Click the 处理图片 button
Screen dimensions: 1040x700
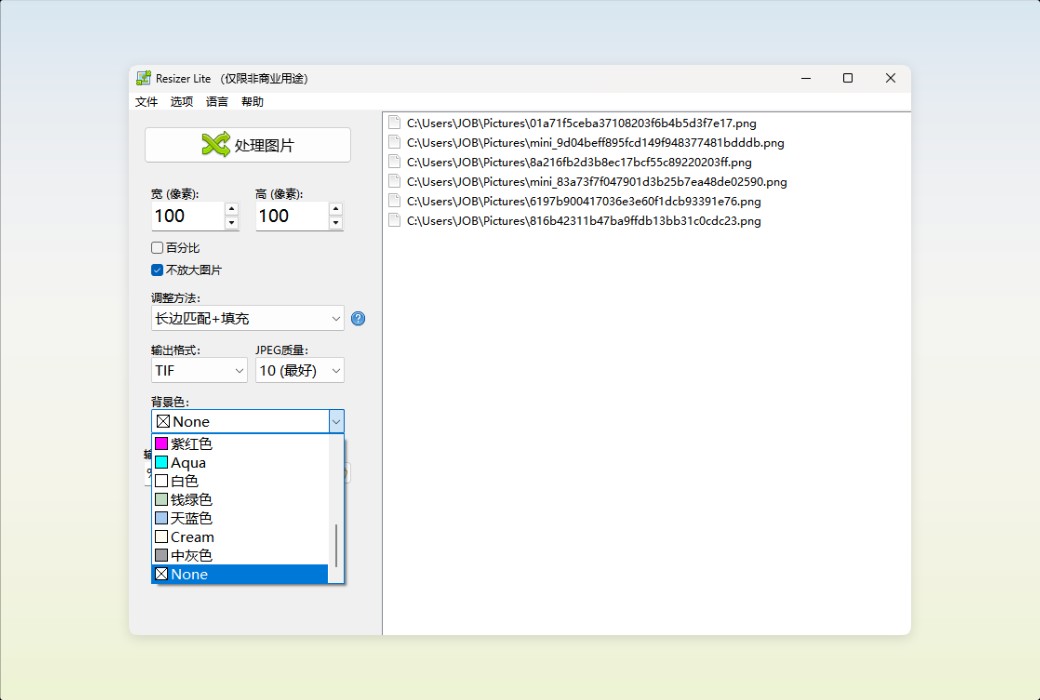[248, 144]
